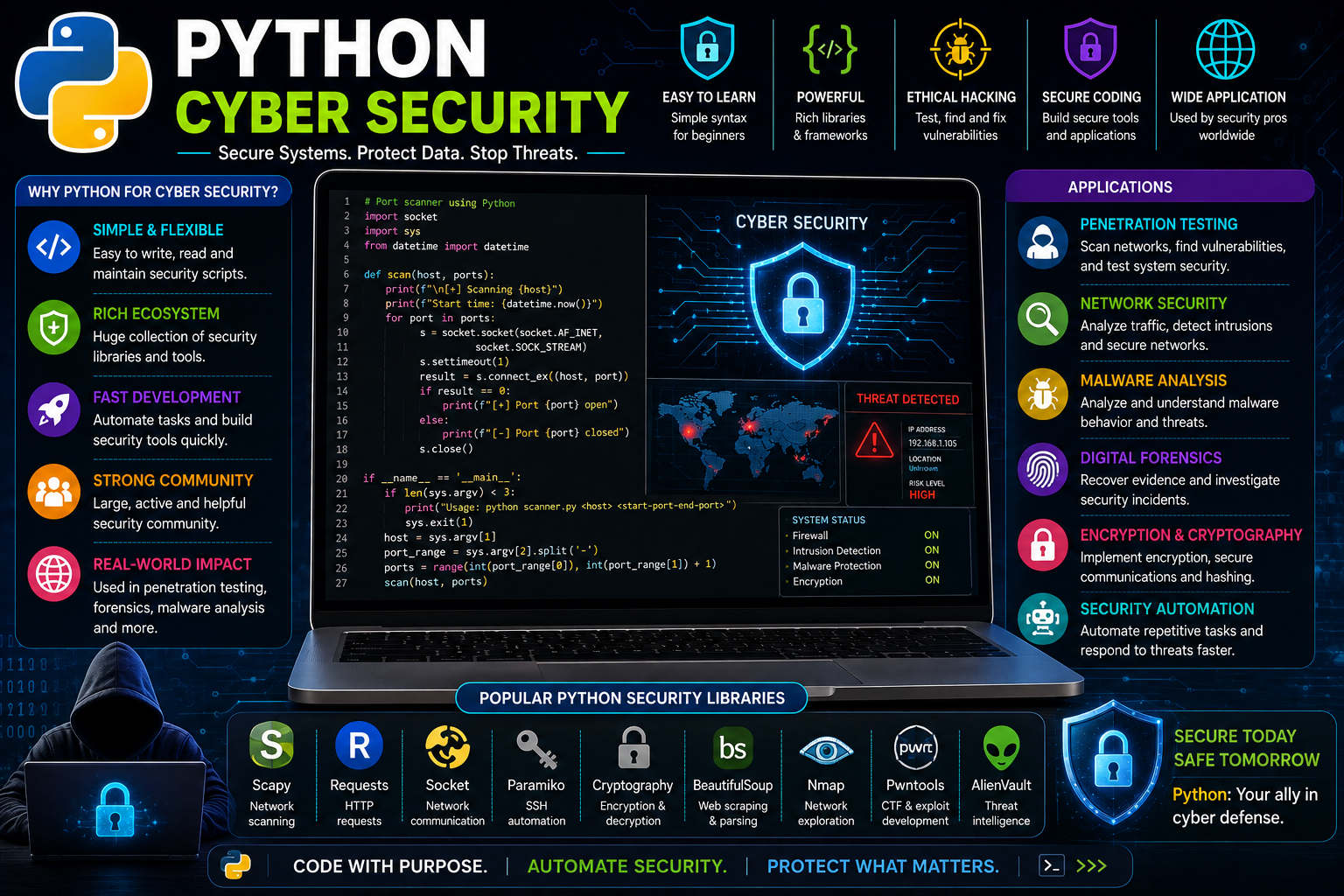Screen dimensions: 1344x896
Task: Click the 's.settimeout(1)' code line
Action: [465, 361]
